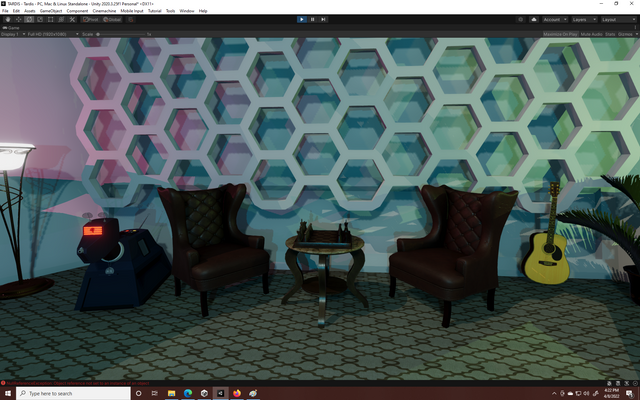640x400 pixels.
Task: Open the Layout dropdown
Action: (618, 19)
